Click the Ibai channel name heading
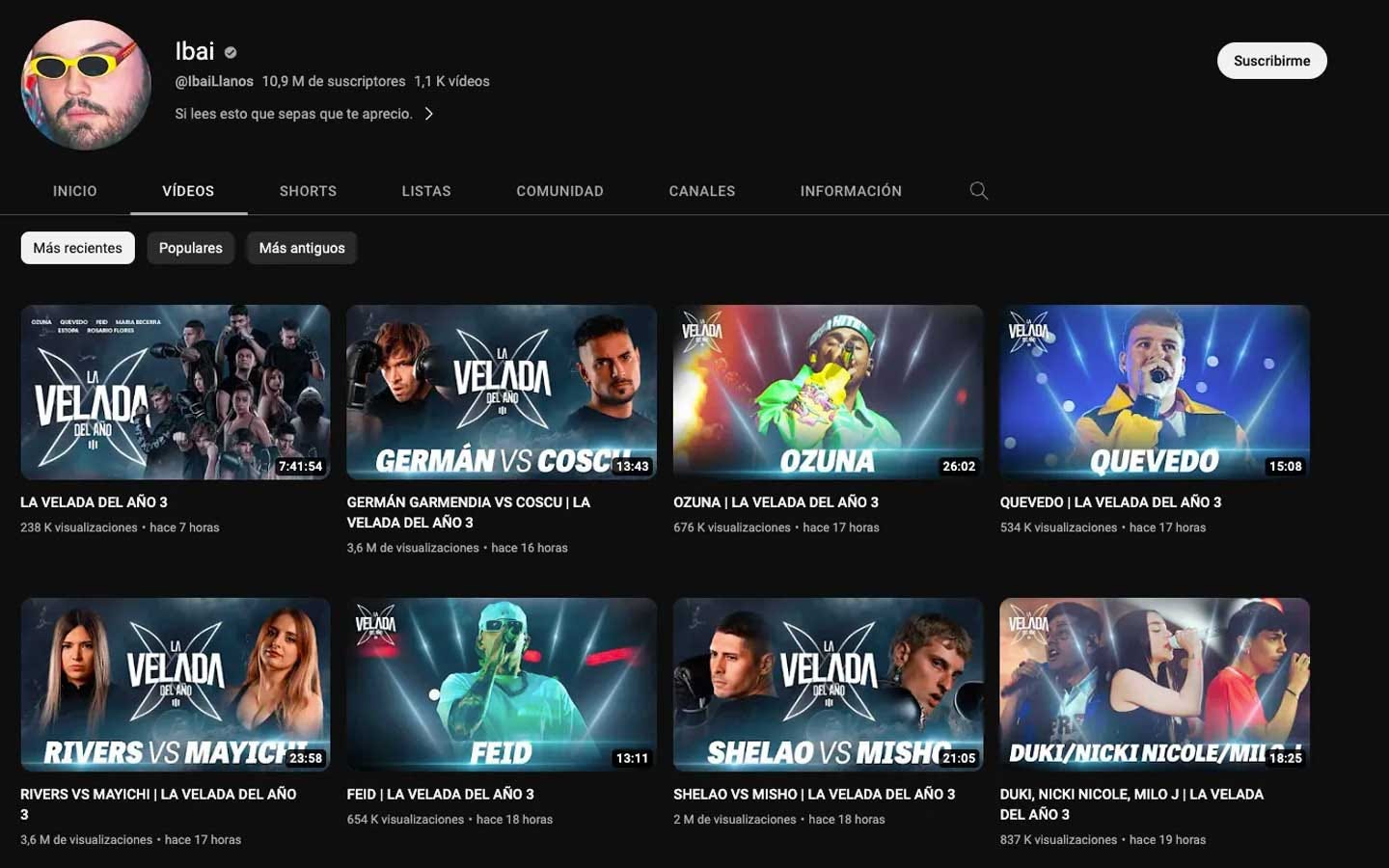The width and height of the screenshot is (1389, 868). [x=195, y=51]
